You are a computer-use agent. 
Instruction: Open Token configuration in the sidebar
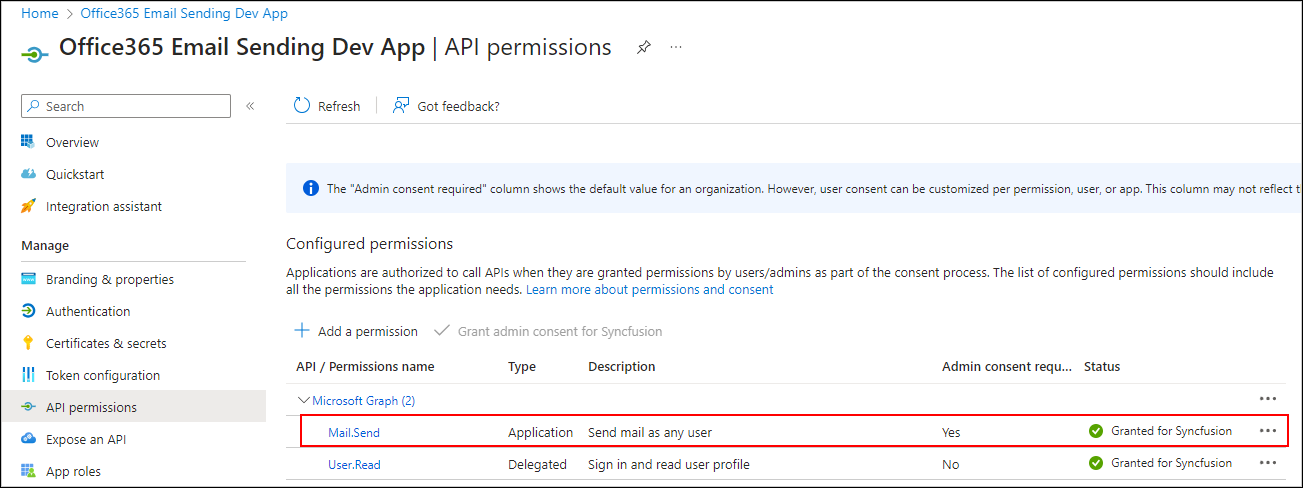pyautogui.click(x=102, y=375)
